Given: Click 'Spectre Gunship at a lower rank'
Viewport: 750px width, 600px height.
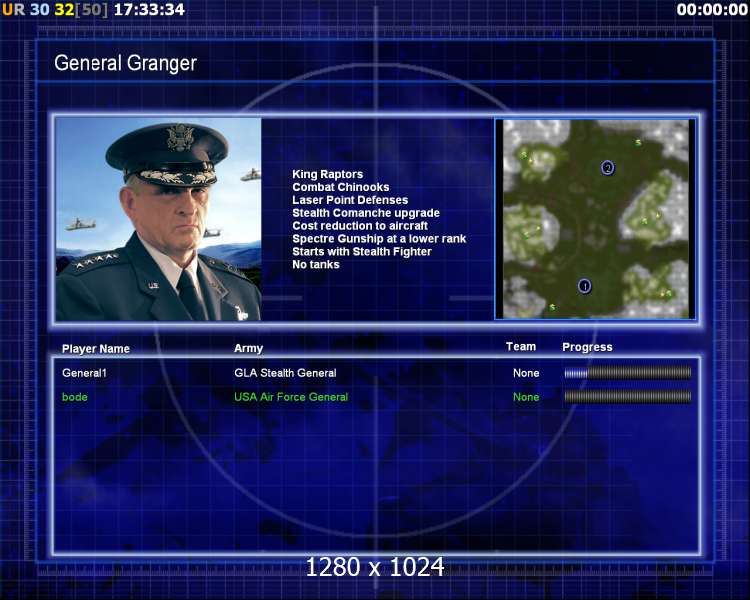Looking at the screenshot, I should [379, 239].
